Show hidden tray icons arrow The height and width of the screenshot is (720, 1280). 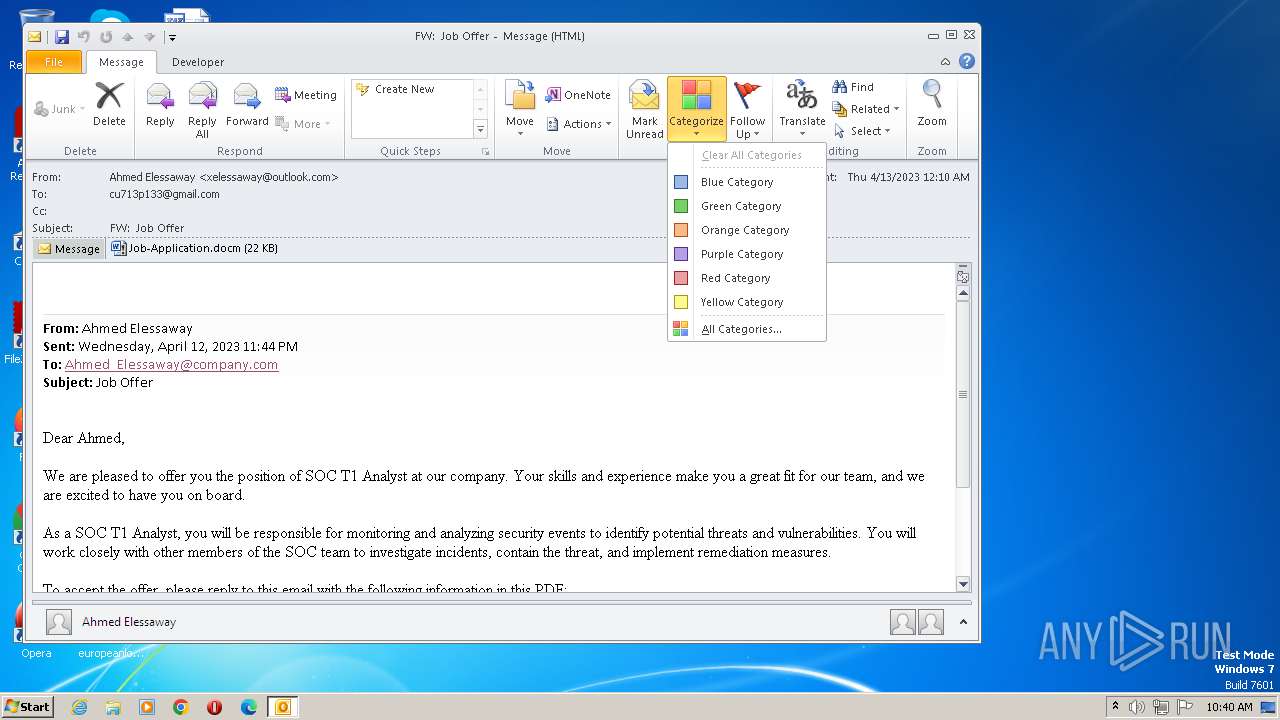coord(1115,706)
